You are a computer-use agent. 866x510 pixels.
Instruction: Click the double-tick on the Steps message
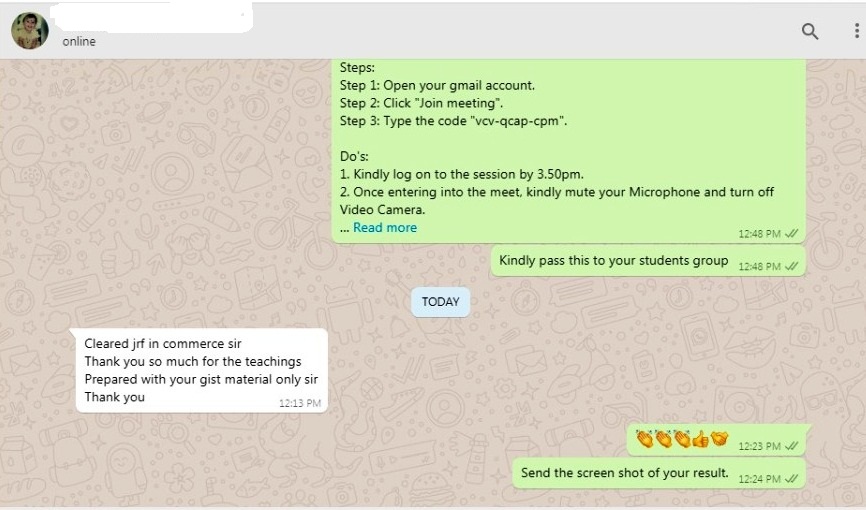click(x=791, y=234)
